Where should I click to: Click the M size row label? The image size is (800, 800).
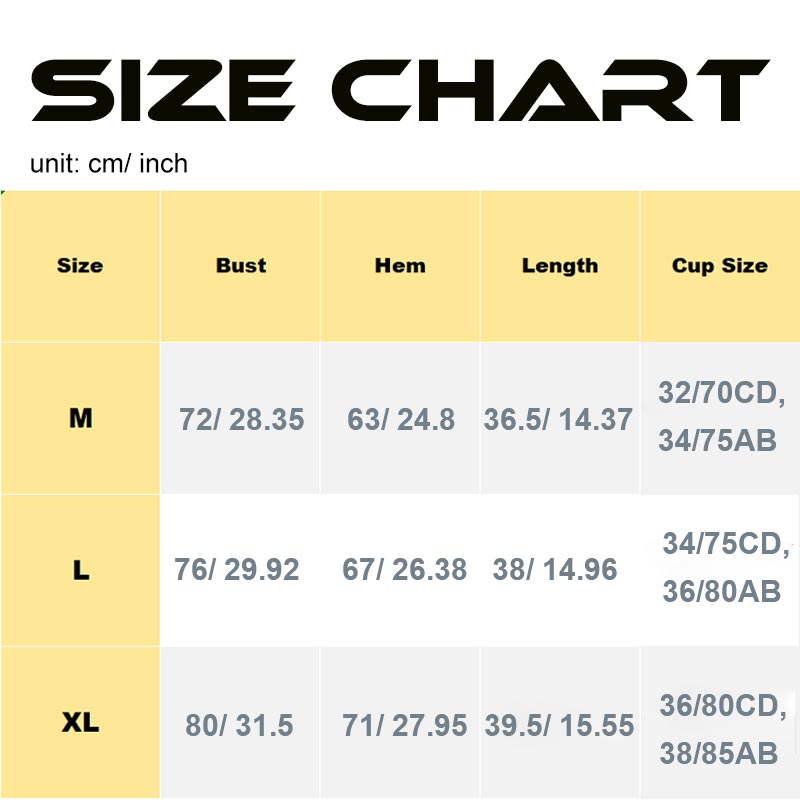pyautogui.click(x=80, y=418)
